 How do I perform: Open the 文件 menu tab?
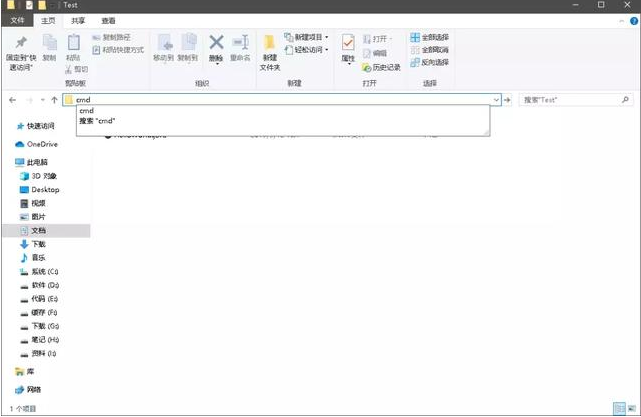pyautogui.click(x=17, y=19)
